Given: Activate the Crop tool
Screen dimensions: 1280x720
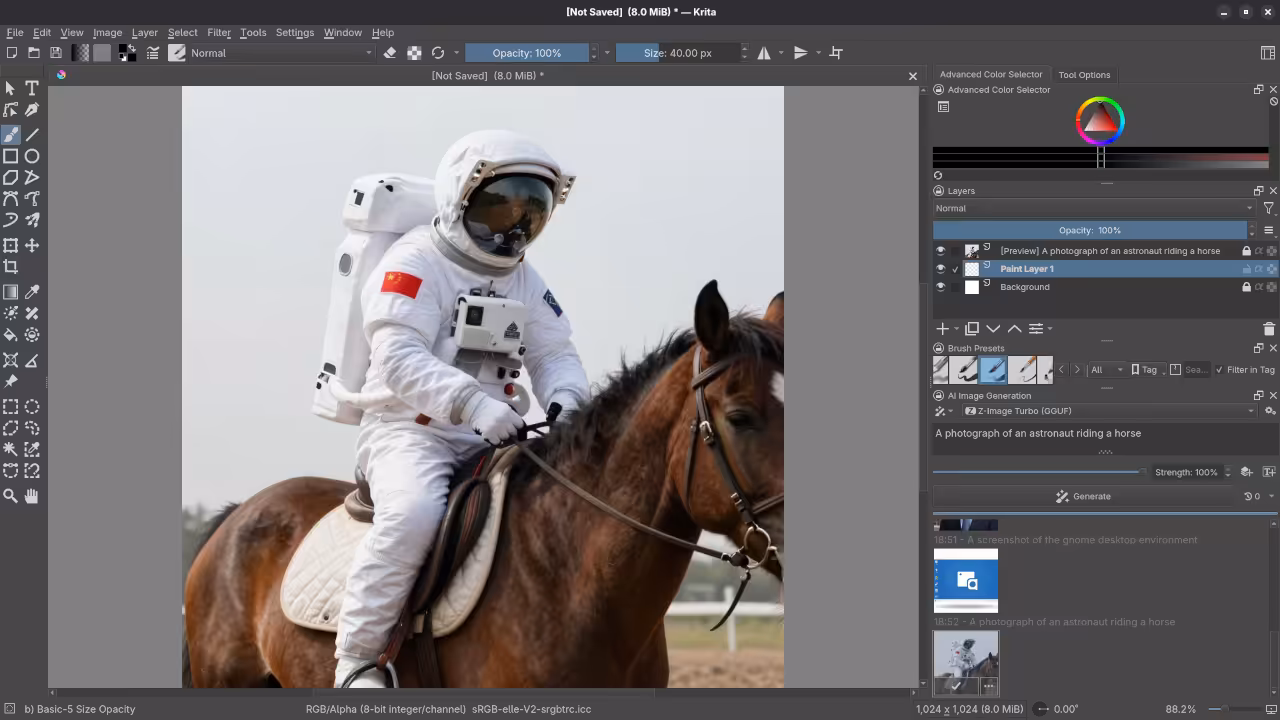Looking at the screenshot, I should (x=12, y=266).
